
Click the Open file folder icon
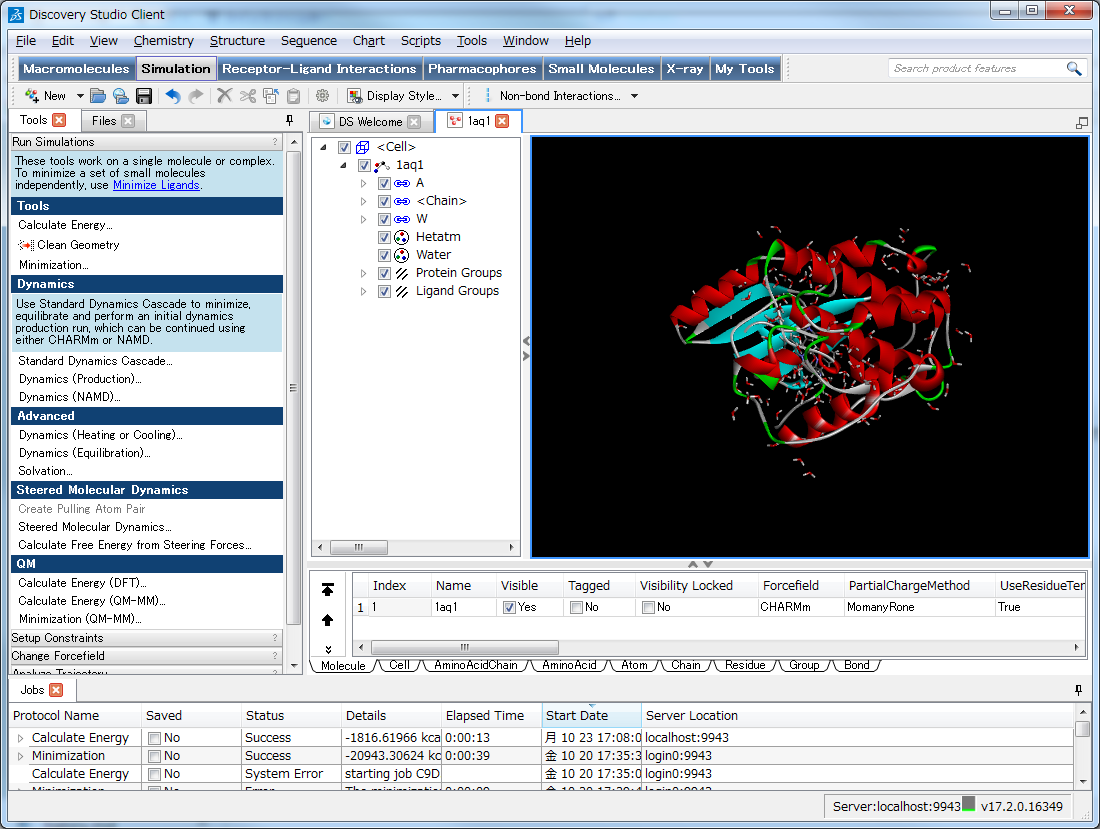[98, 96]
